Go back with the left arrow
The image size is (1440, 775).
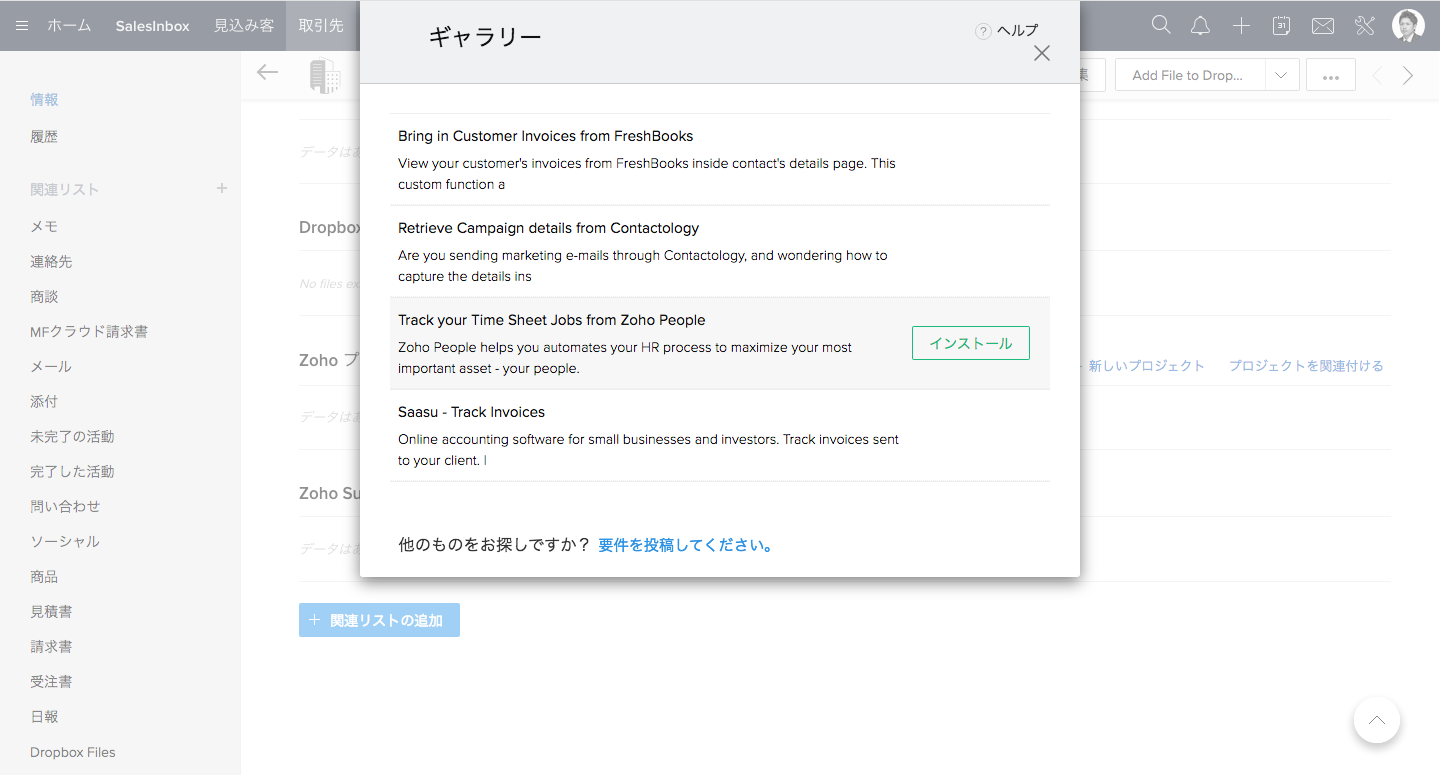point(267,72)
